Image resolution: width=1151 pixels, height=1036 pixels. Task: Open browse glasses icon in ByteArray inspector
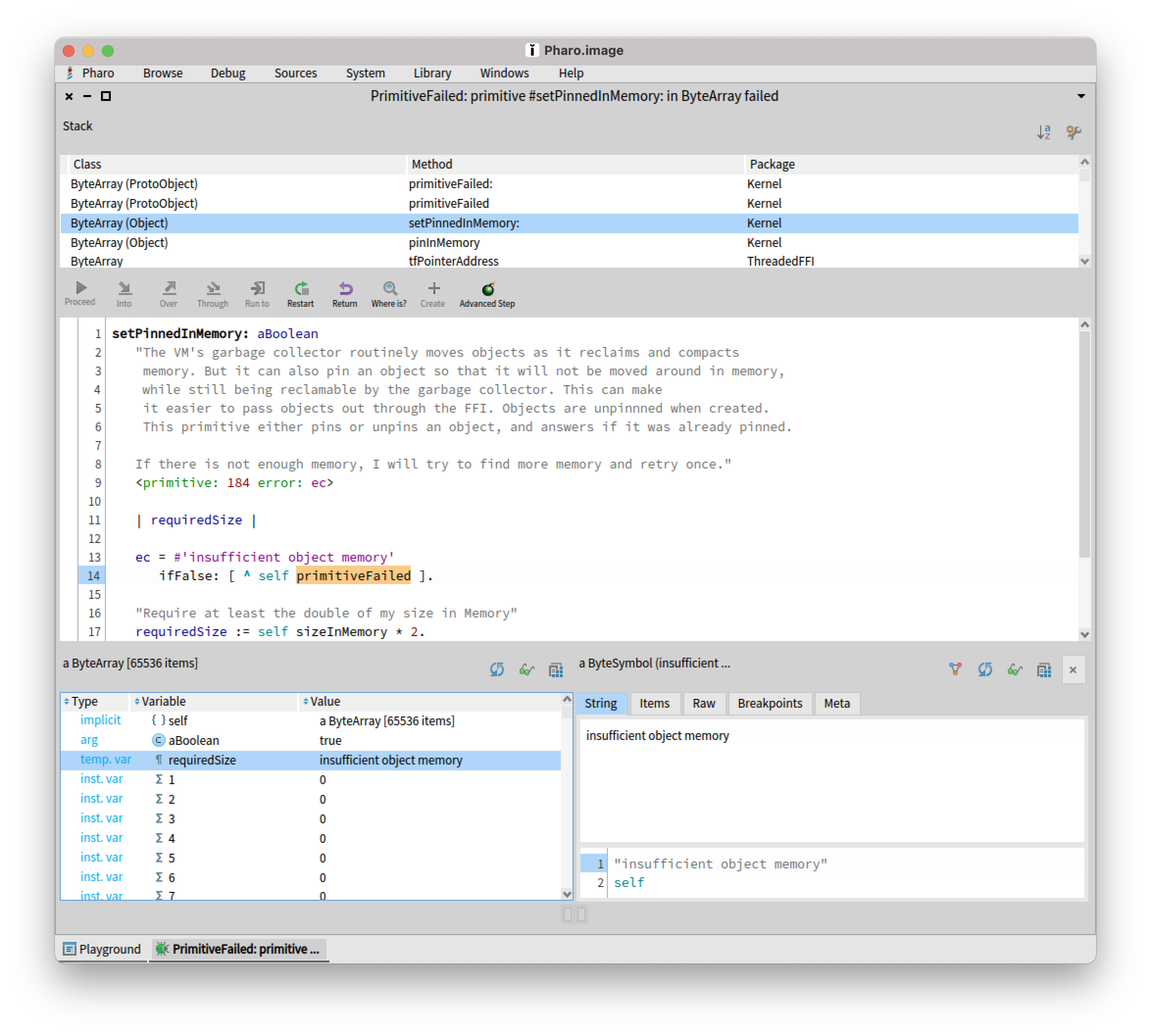[x=526, y=670]
